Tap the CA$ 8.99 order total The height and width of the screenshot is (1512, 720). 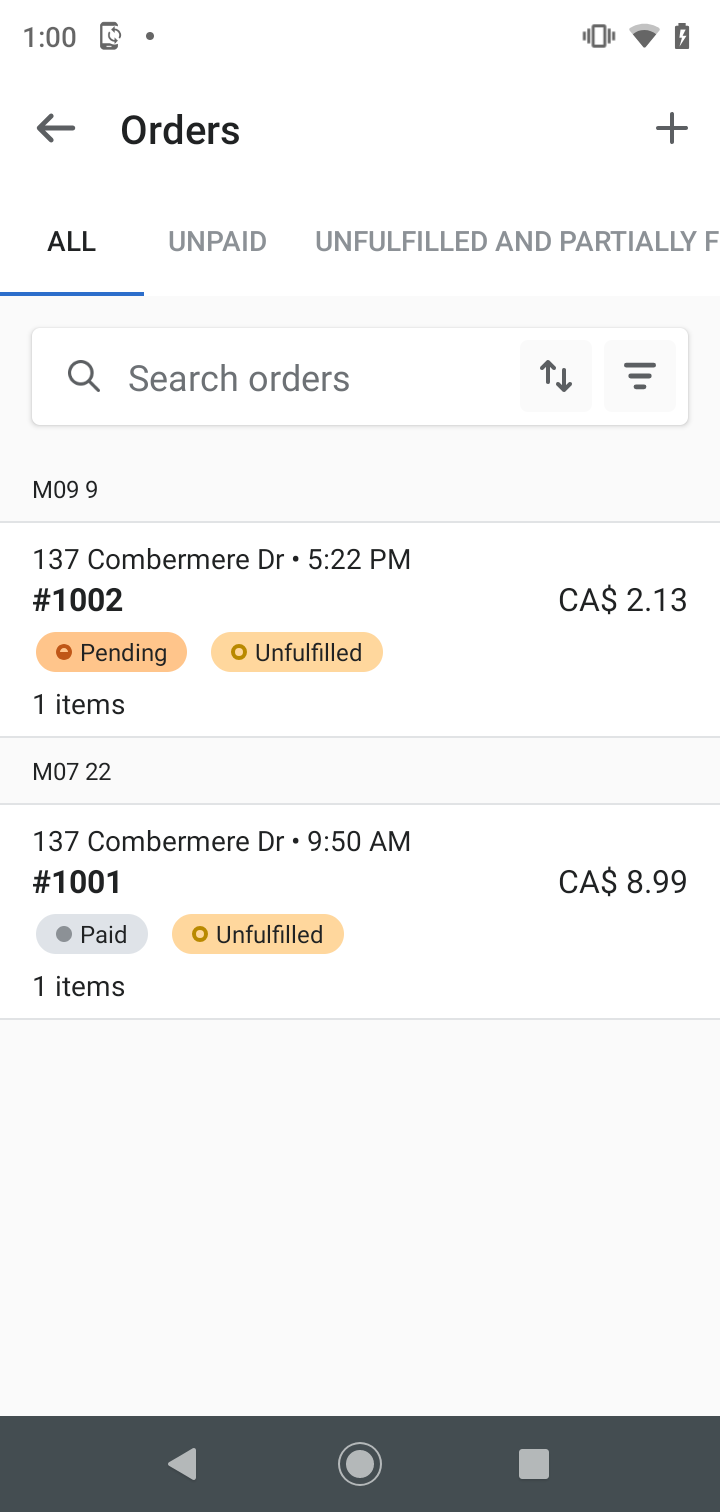(x=622, y=882)
